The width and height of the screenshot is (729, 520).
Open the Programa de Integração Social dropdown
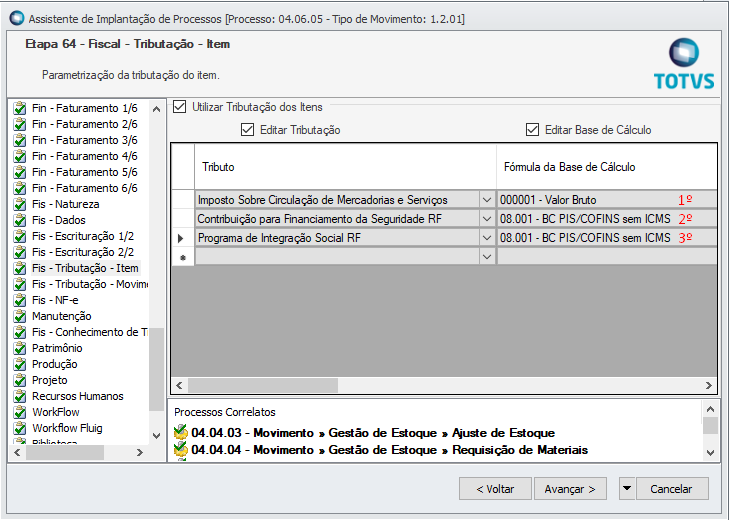point(487,238)
